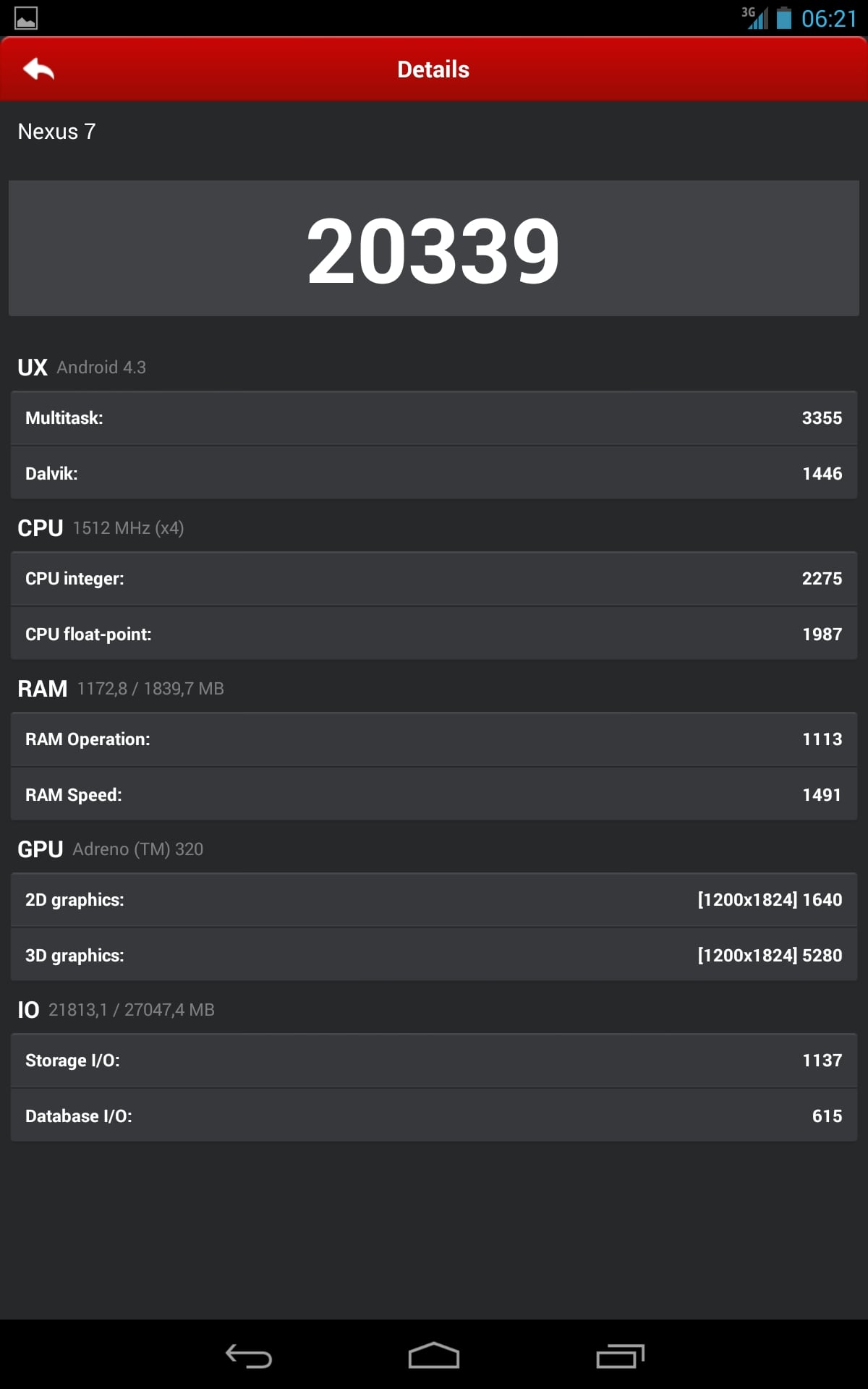Screen dimensions: 868x1389
Task: Tap the back arrow in red header
Action: coord(39,69)
